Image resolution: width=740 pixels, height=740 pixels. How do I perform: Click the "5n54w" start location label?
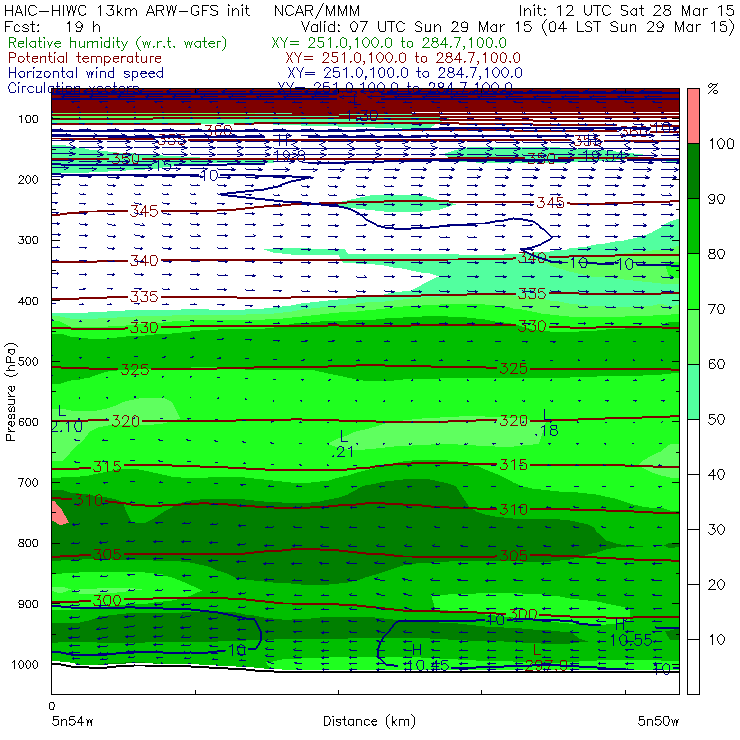[73, 721]
